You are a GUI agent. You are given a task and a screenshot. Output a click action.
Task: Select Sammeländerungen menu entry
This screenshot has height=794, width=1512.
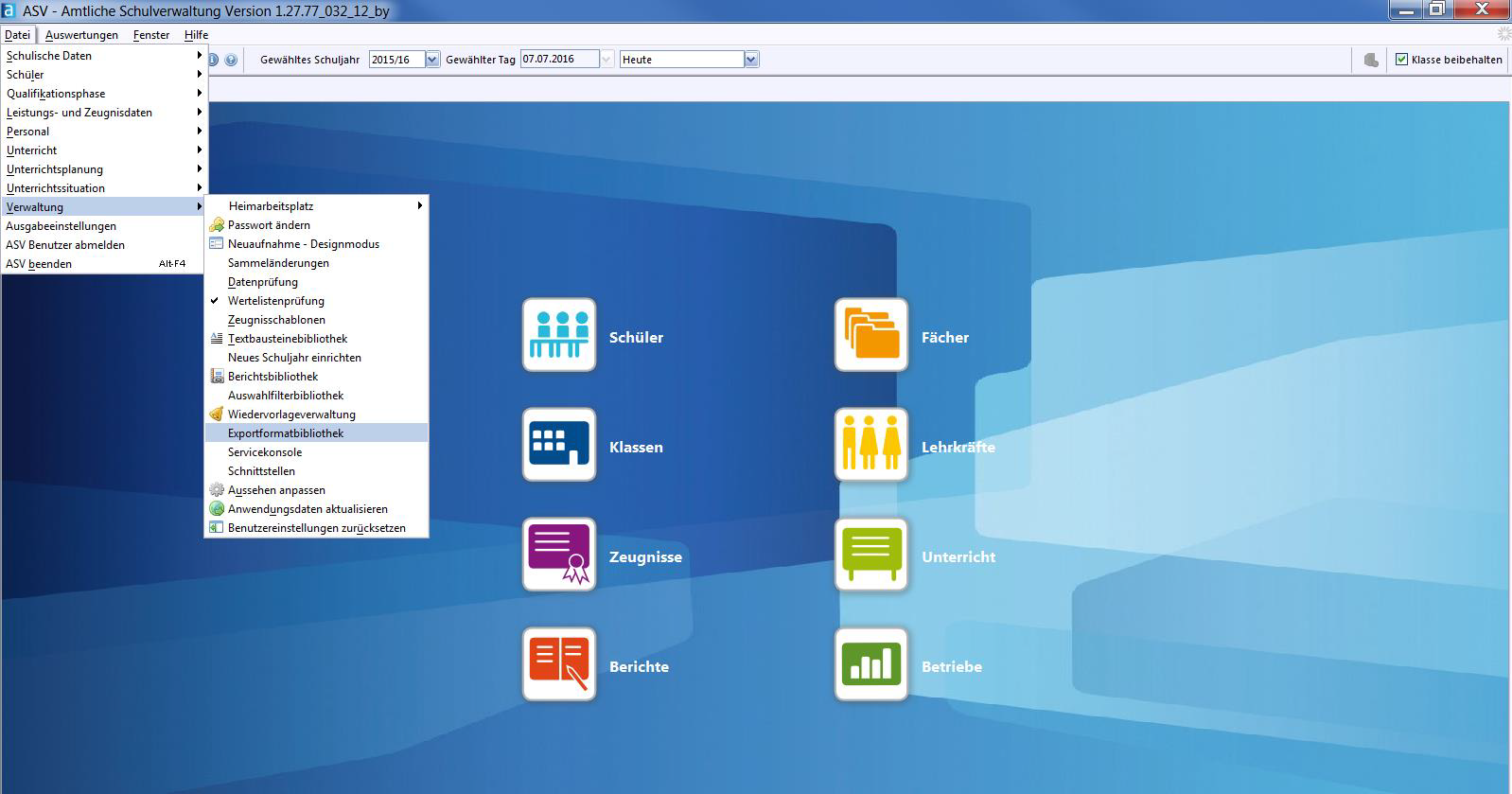point(316,263)
